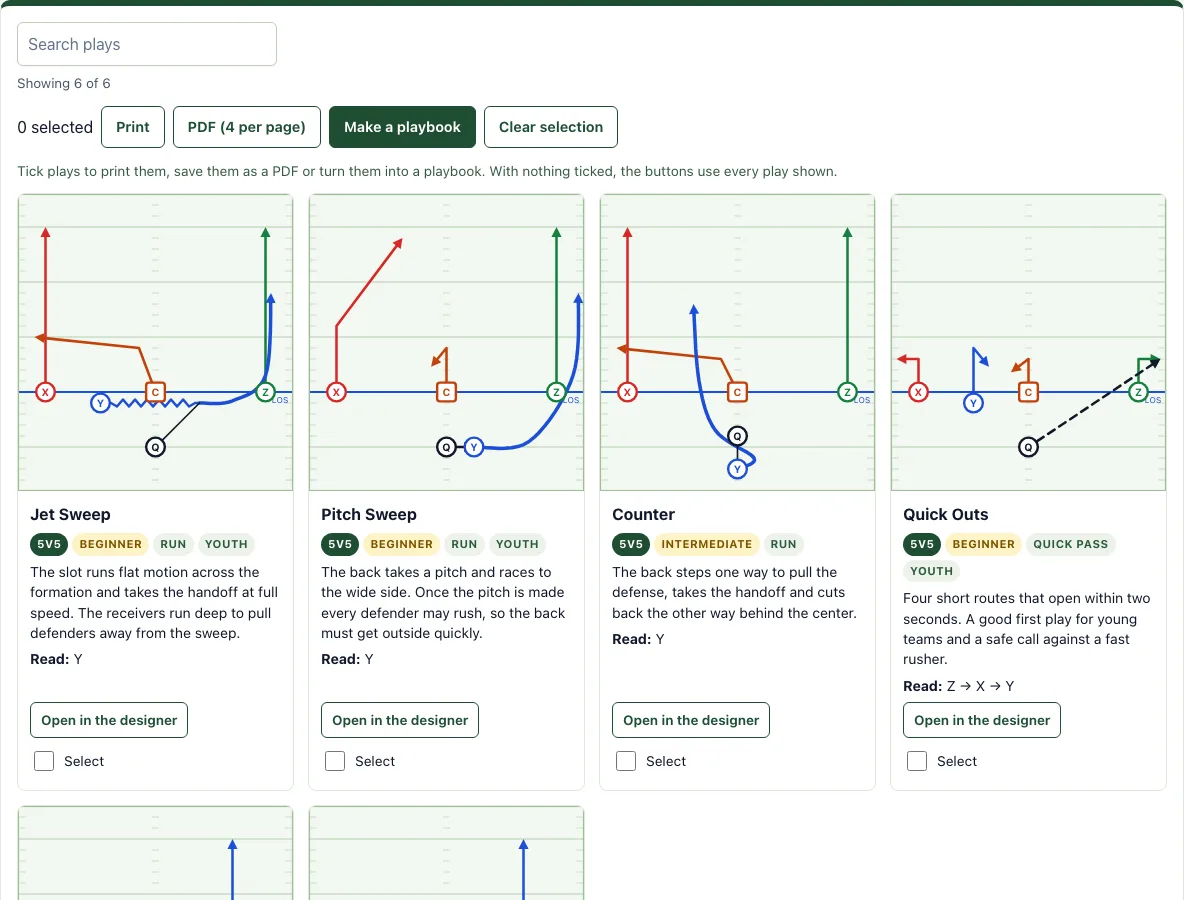This screenshot has width=1184, height=900.
Task: Click the Pitch Sweep play diagram thumbnail
Action: pyautogui.click(x=446, y=343)
